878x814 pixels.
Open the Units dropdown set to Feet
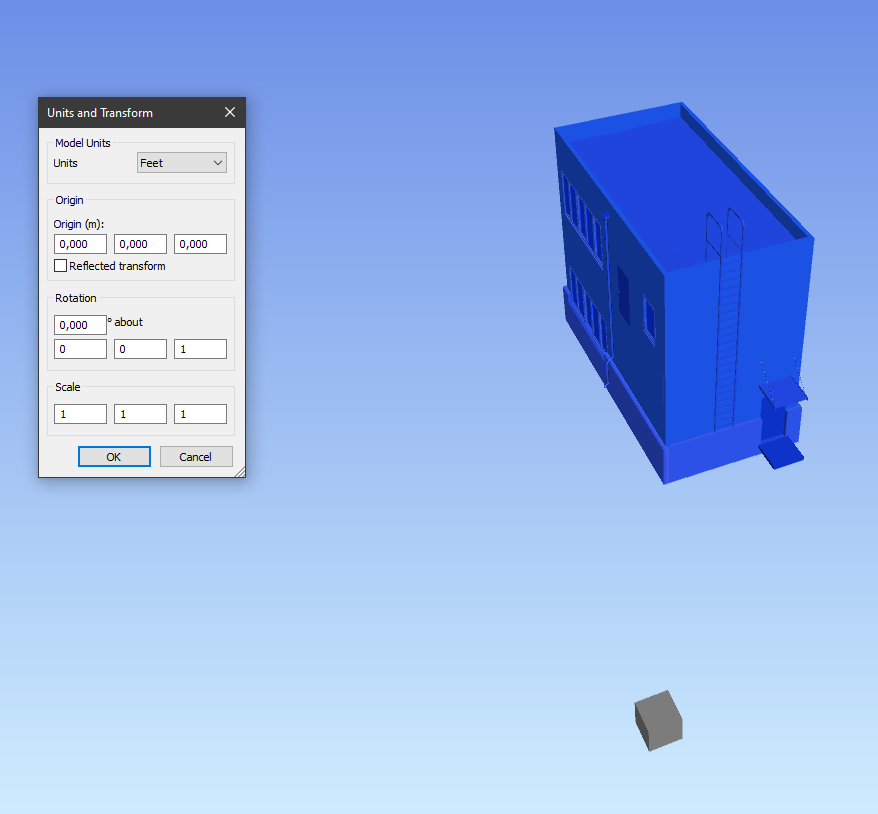182,163
